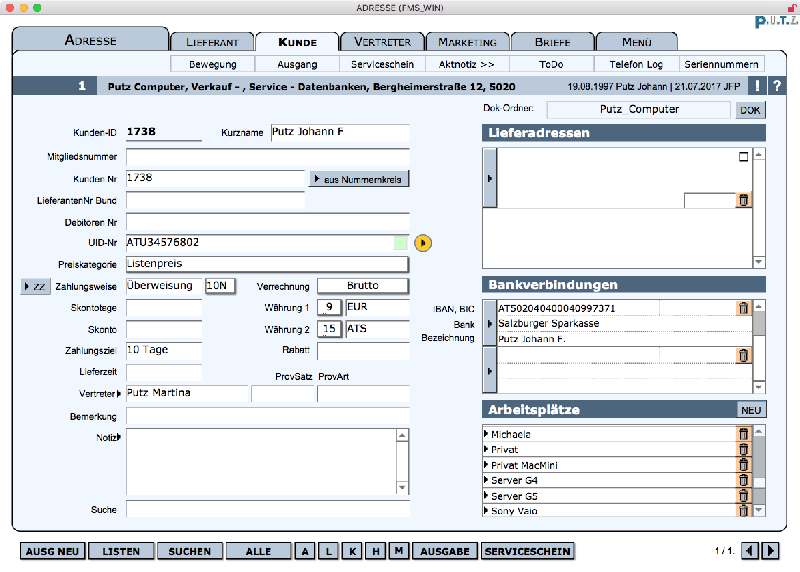
Task: Delete bank entry AT502040400040997371 with trash icon
Action: (x=743, y=308)
